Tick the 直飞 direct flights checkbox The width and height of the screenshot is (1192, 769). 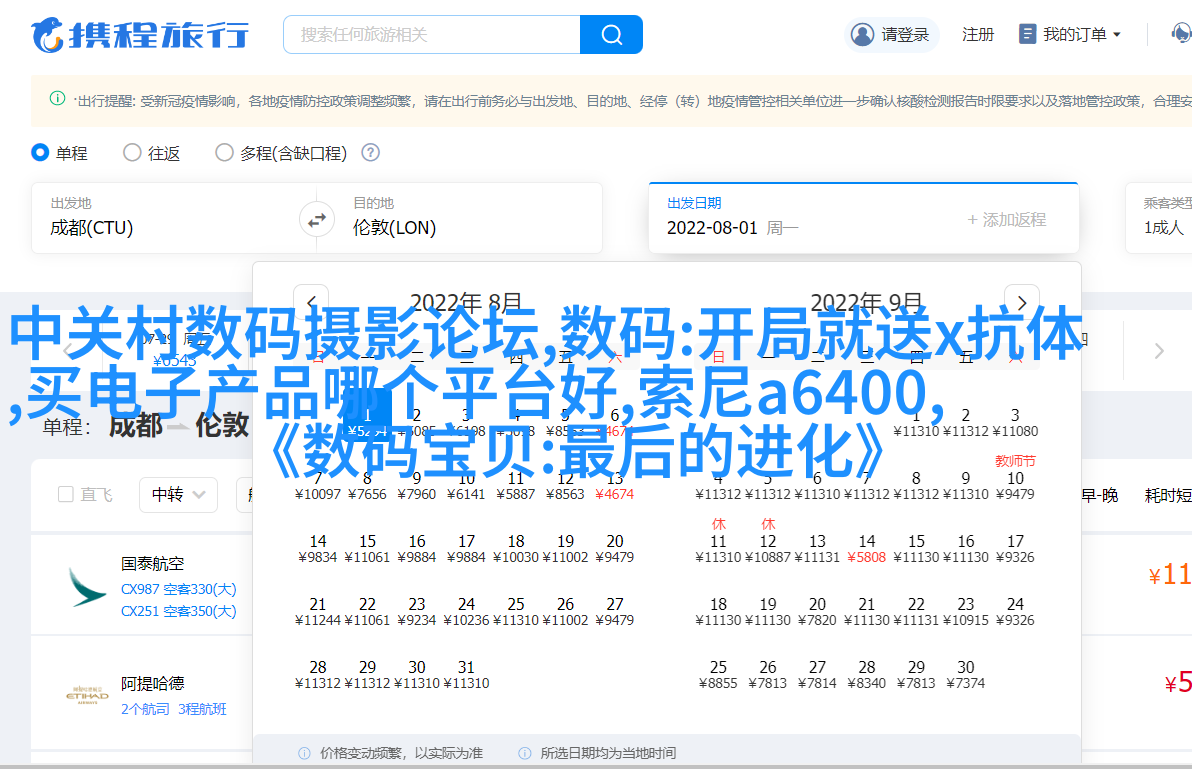[66, 495]
